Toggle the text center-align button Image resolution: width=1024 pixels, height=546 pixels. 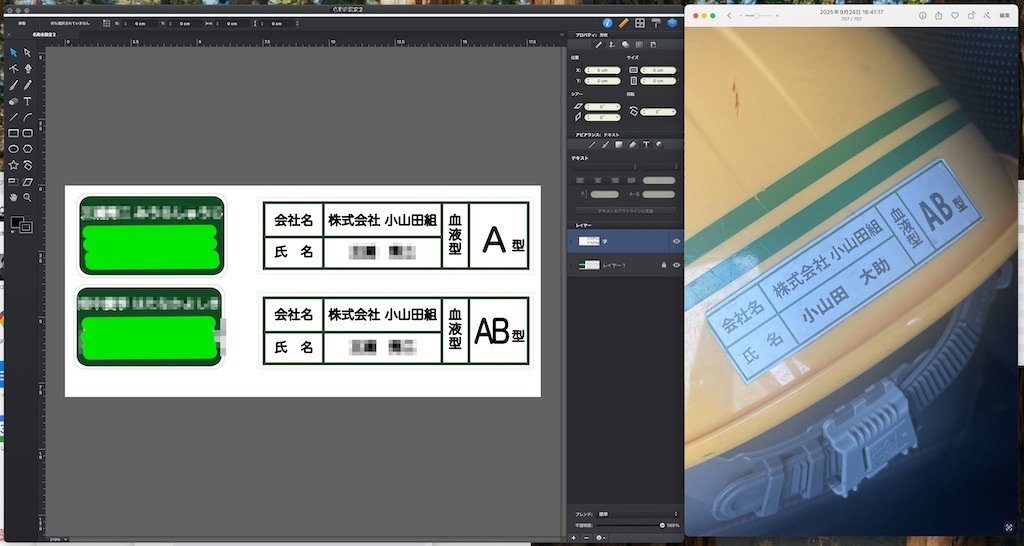(x=598, y=181)
